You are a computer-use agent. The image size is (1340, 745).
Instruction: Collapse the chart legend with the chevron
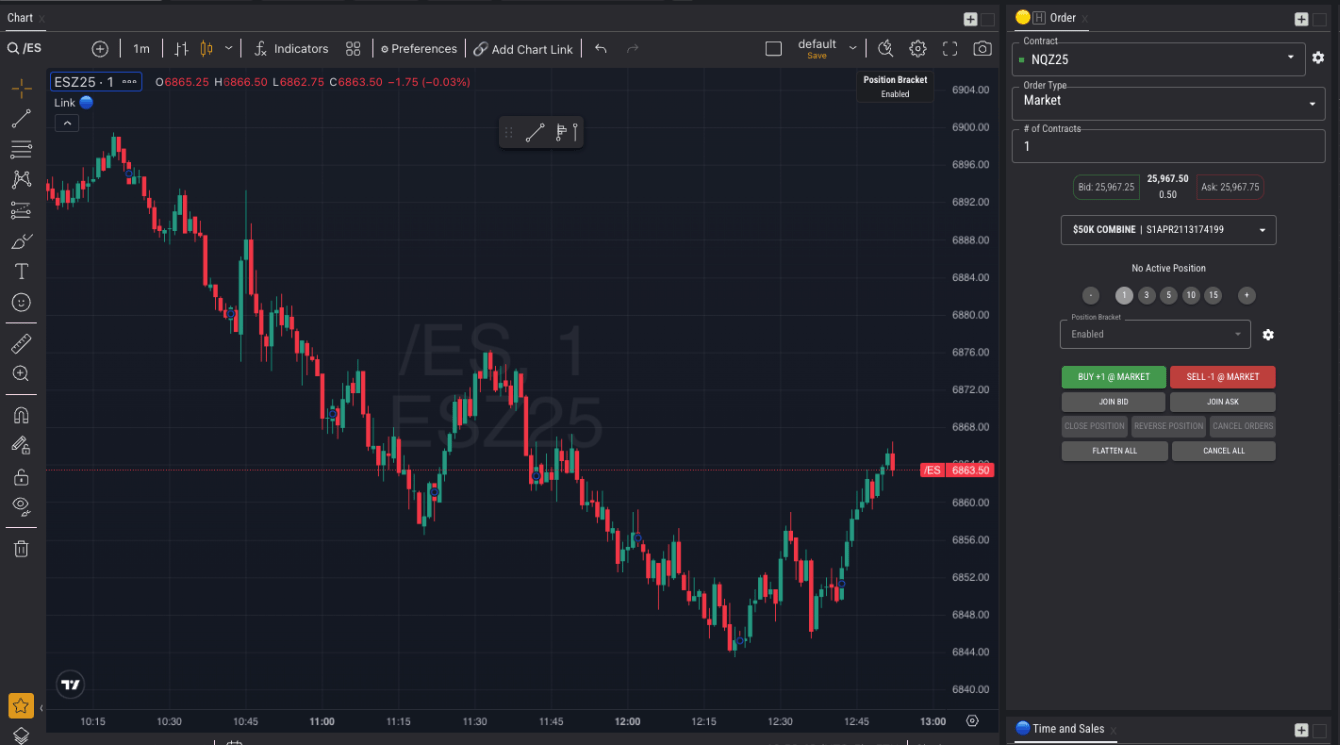[x=66, y=123]
